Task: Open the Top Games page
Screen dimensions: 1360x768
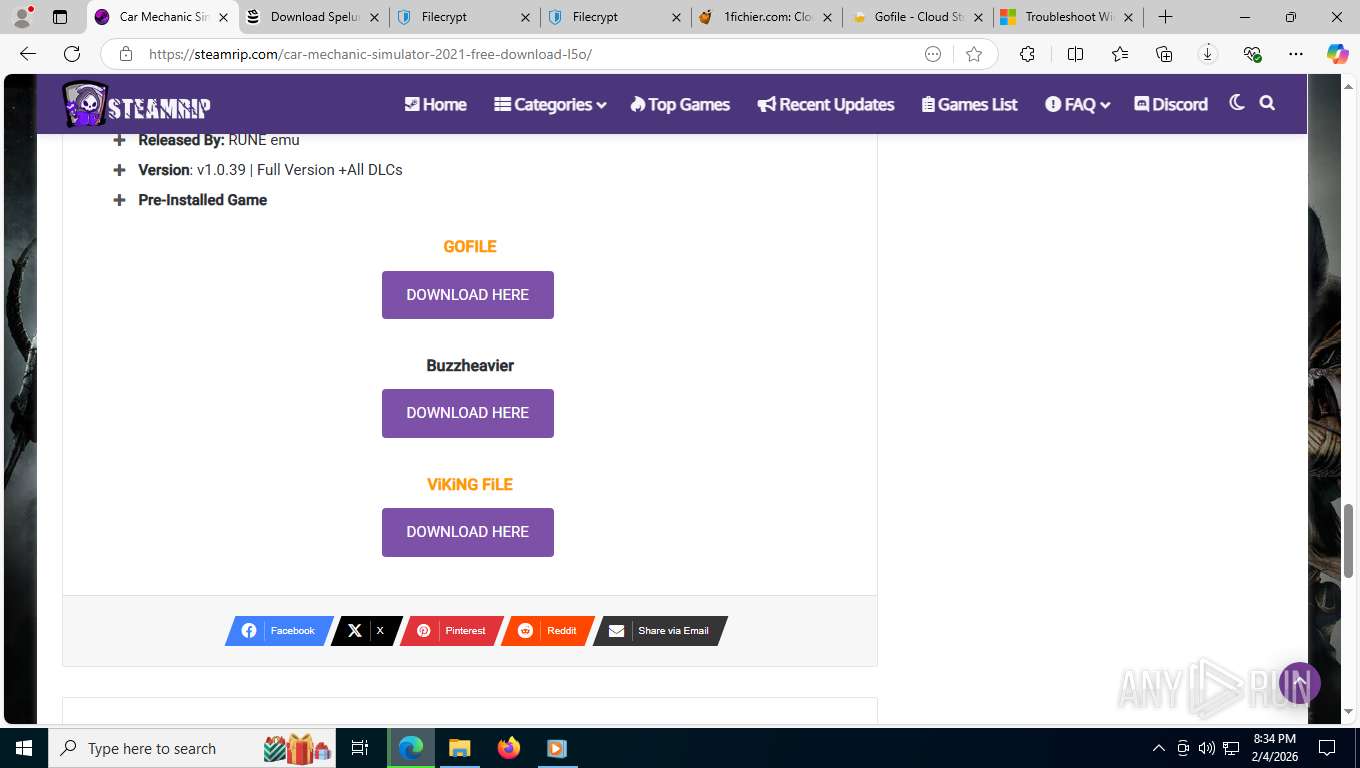Action: coord(680,104)
